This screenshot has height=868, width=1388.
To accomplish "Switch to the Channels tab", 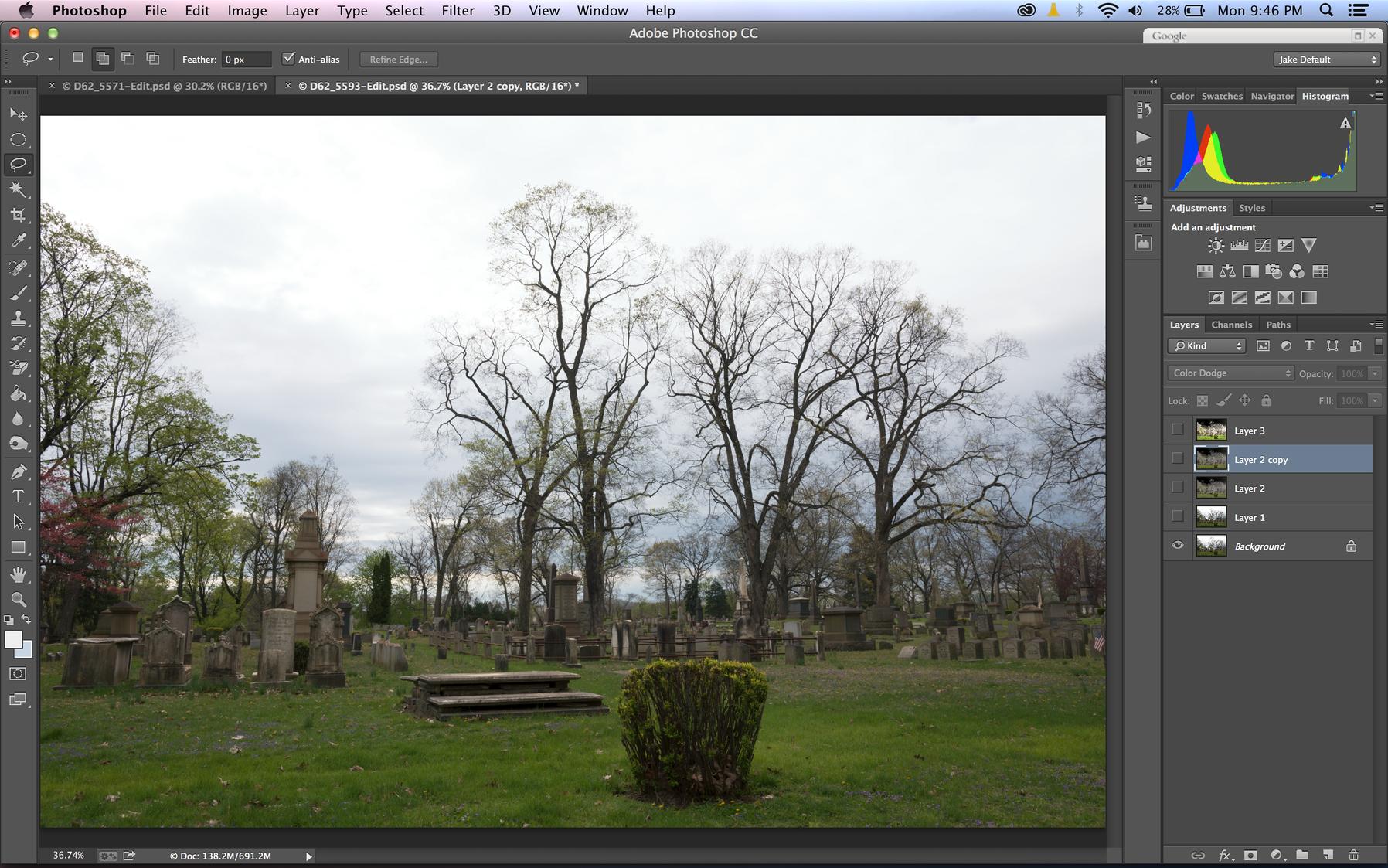I will (x=1231, y=325).
